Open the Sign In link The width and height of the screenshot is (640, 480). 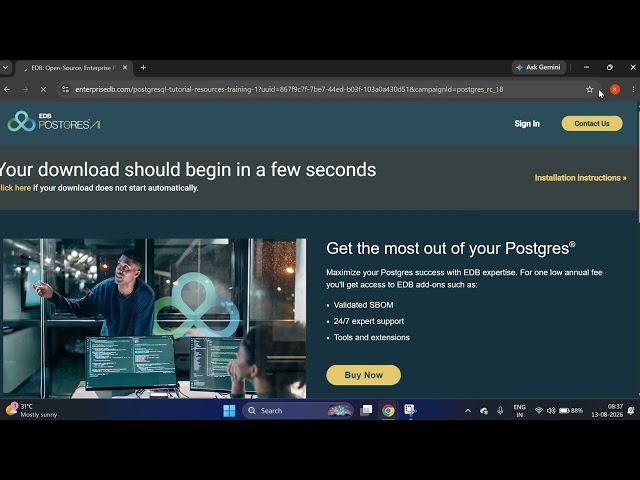coord(527,124)
